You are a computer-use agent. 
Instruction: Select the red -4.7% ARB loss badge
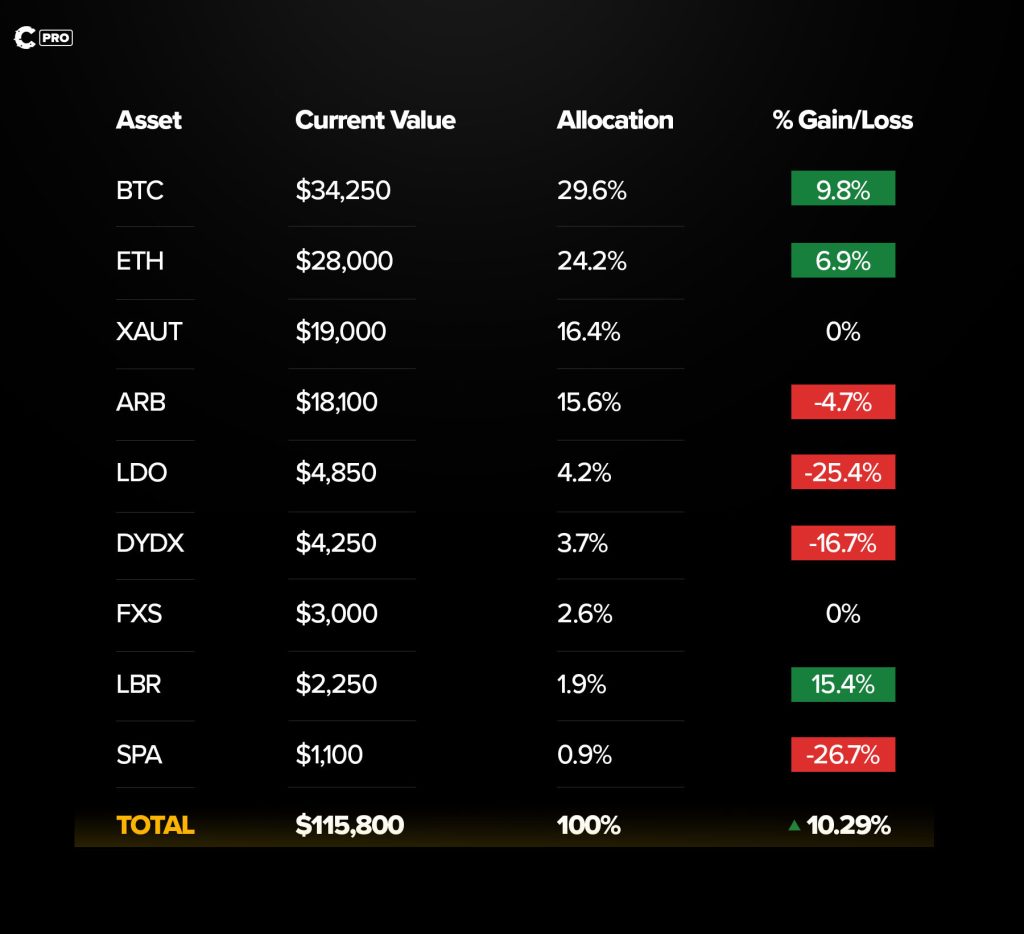click(x=843, y=402)
